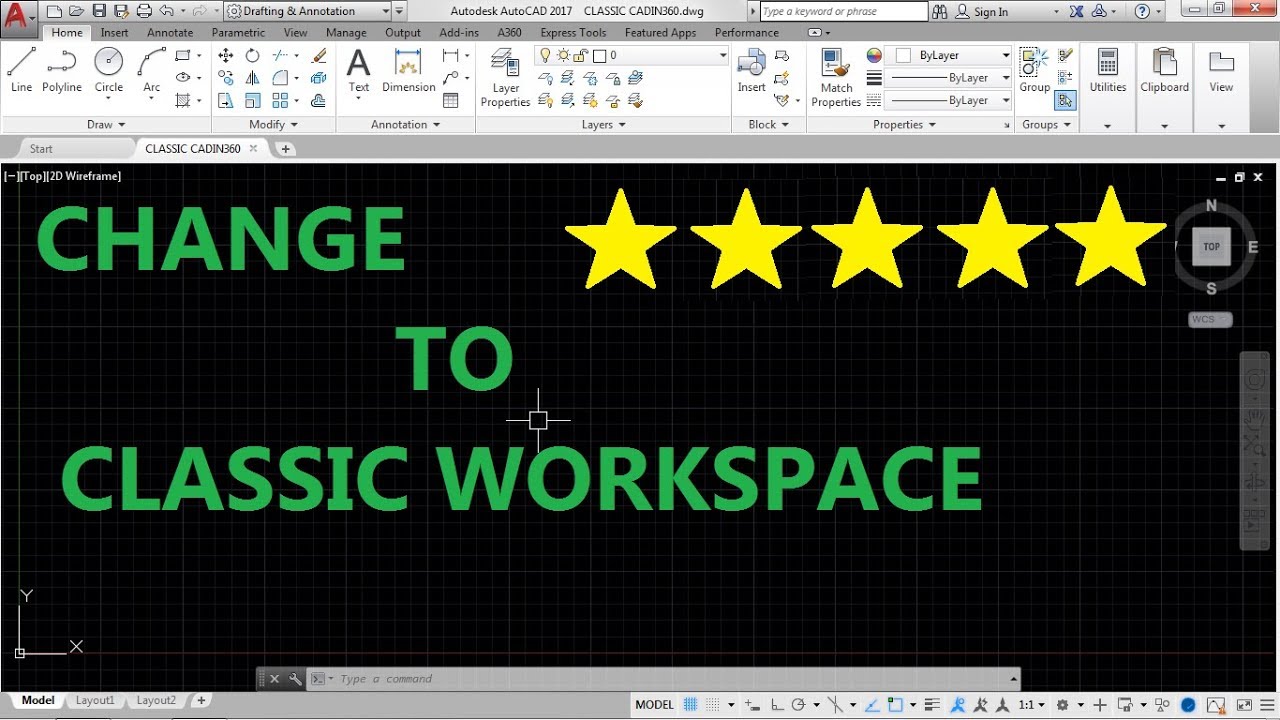
Task: Open a new drawing tab with plus
Action: pyautogui.click(x=285, y=149)
